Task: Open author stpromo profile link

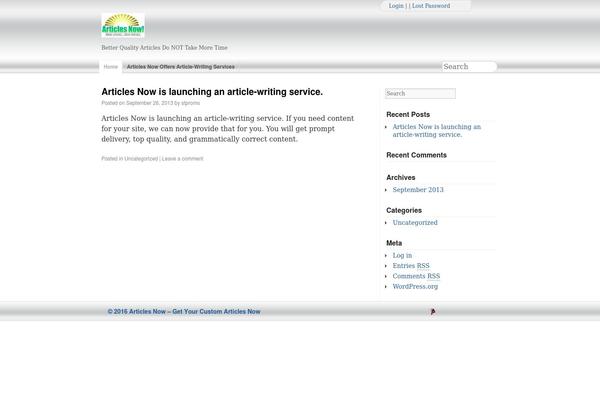Action: pos(191,103)
